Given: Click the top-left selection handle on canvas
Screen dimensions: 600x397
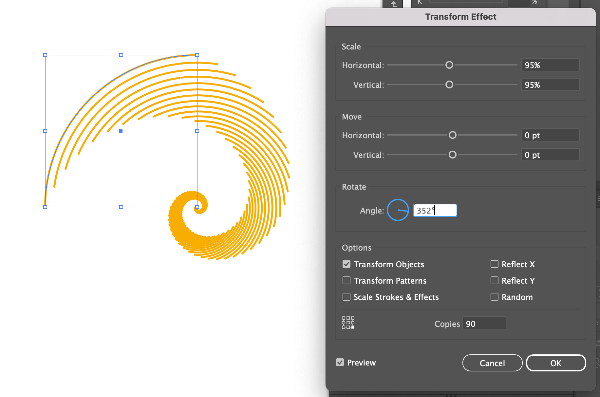Looking at the screenshot, I should click(x=45, y=55).
